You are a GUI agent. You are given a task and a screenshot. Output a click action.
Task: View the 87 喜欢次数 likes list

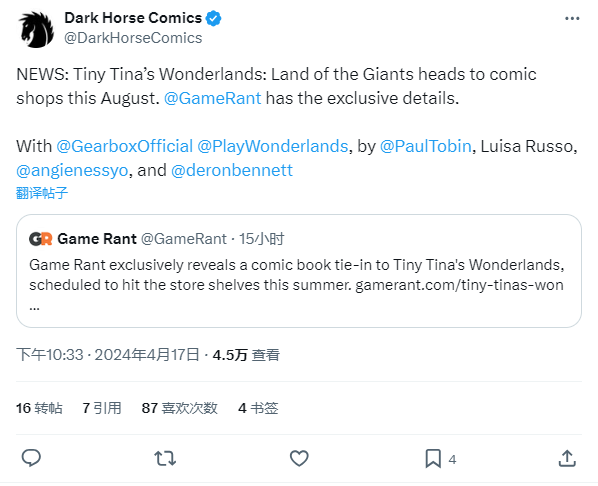[180, 408]
